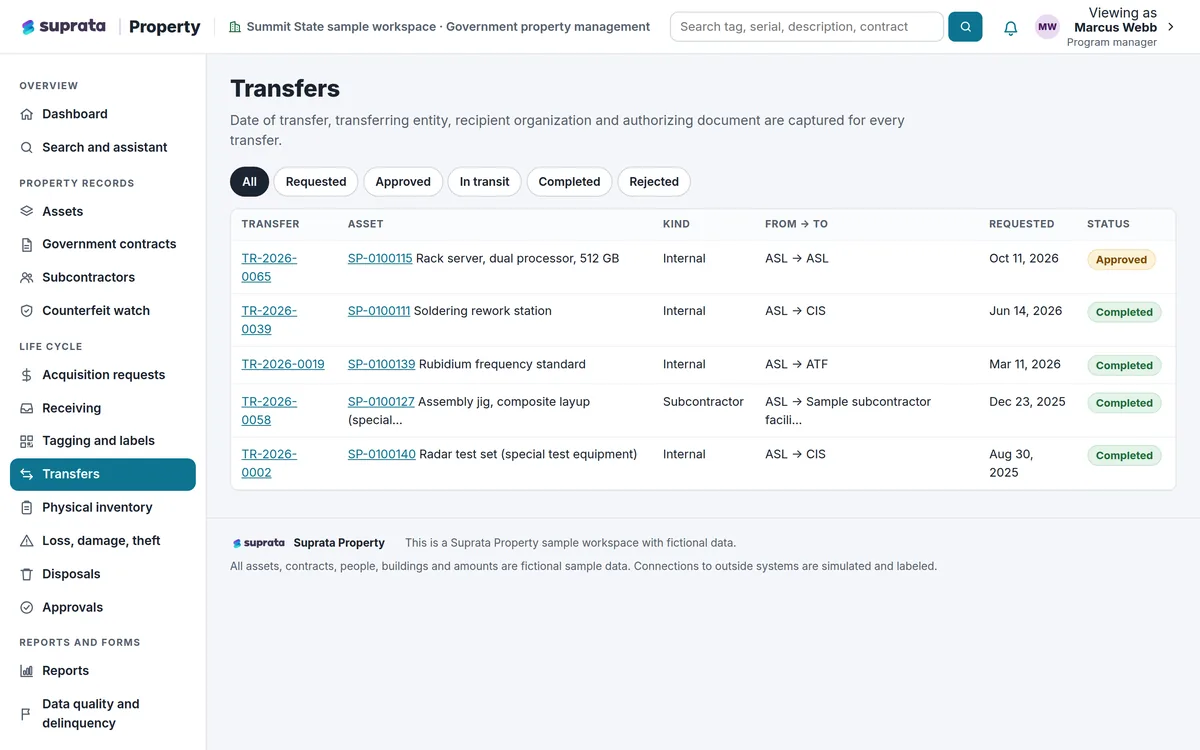Click the Search and assistant magnifier icon
The image size is (1200, 750).
pyautogui.click(x=27, y=147)
